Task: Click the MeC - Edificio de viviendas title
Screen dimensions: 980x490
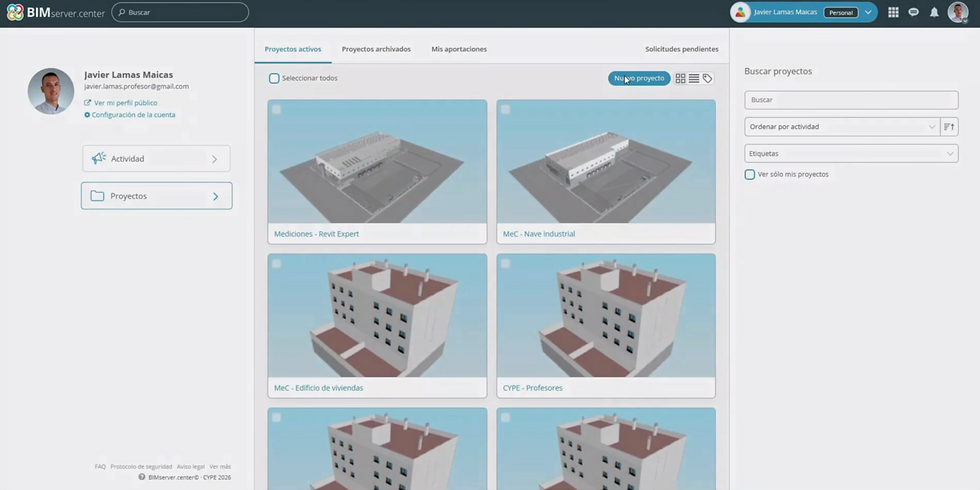Action: (x=318, y=388)
